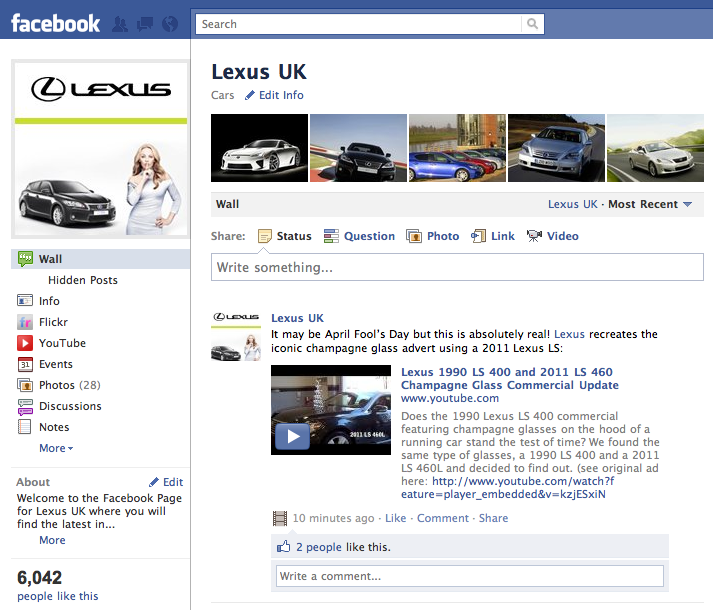Click the Write something box
713x610 pixels.
click(x=457, y=267)
